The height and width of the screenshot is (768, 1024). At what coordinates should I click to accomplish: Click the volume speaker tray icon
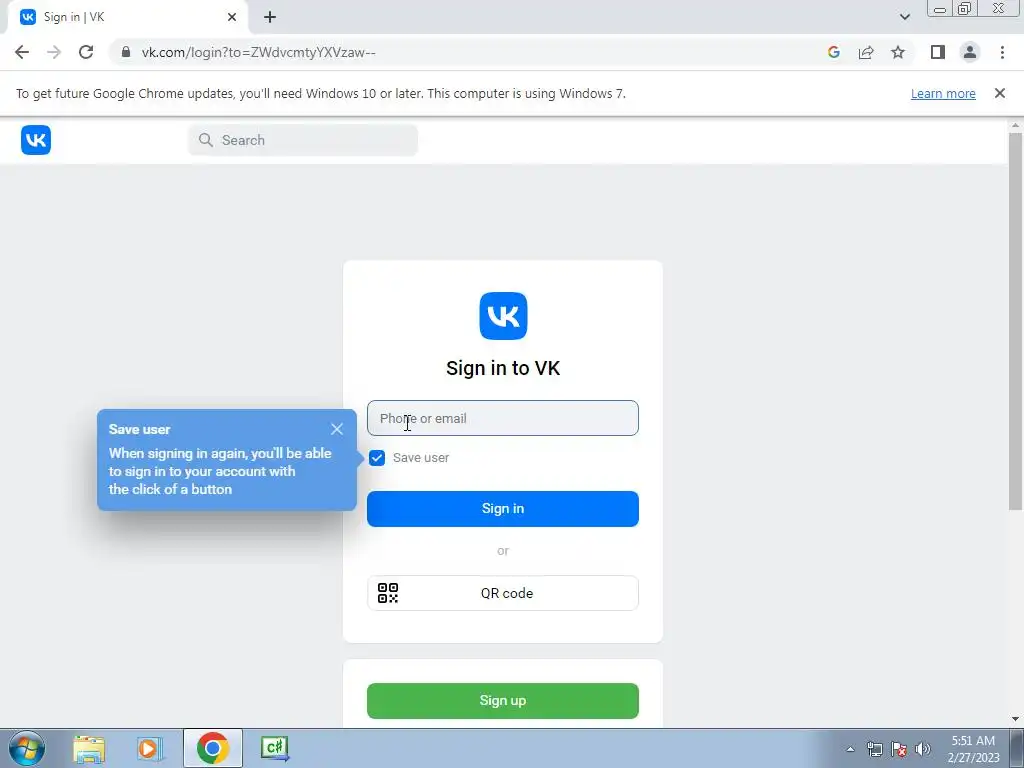click(923, 749)
